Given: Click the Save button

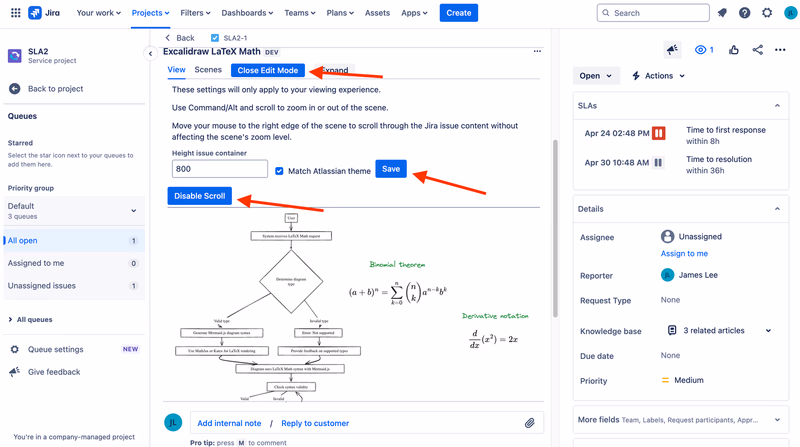Looking at the screenshot, I should (391, 169).
